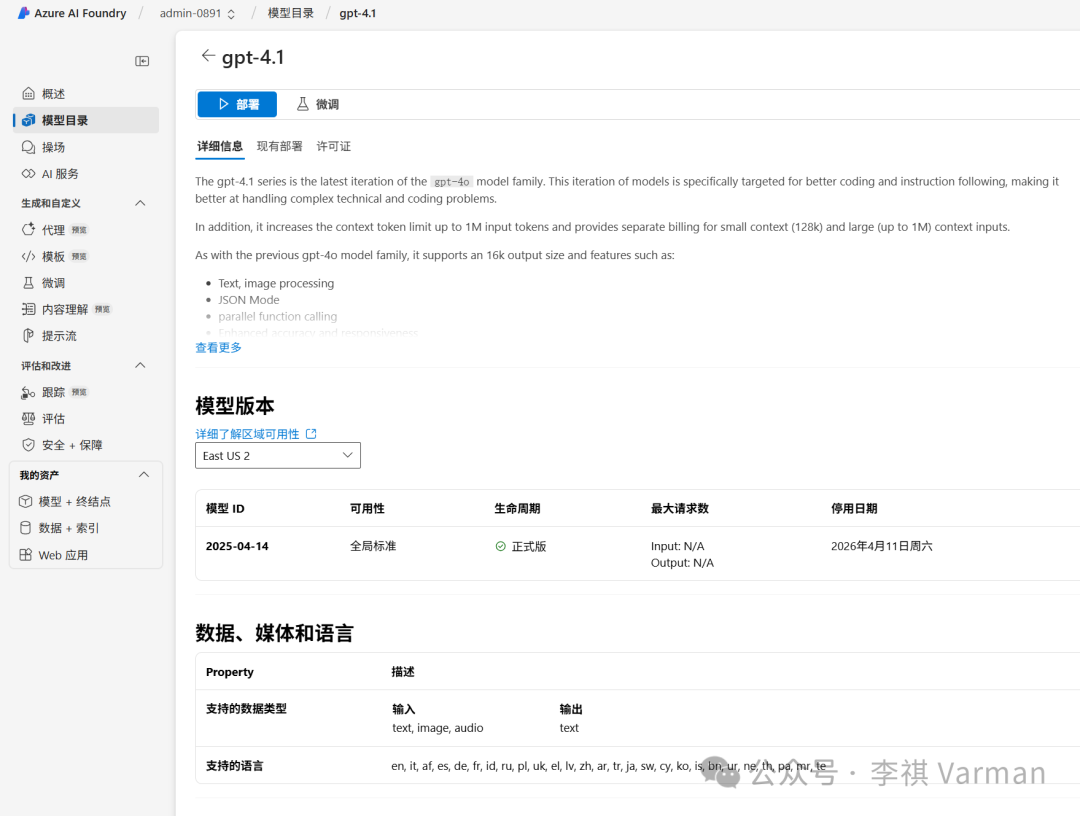Click gpt-4.1 in the breadcrumb
Image resolution: width=1080 pixels, height=816 pixels.
tap(357, 13)
